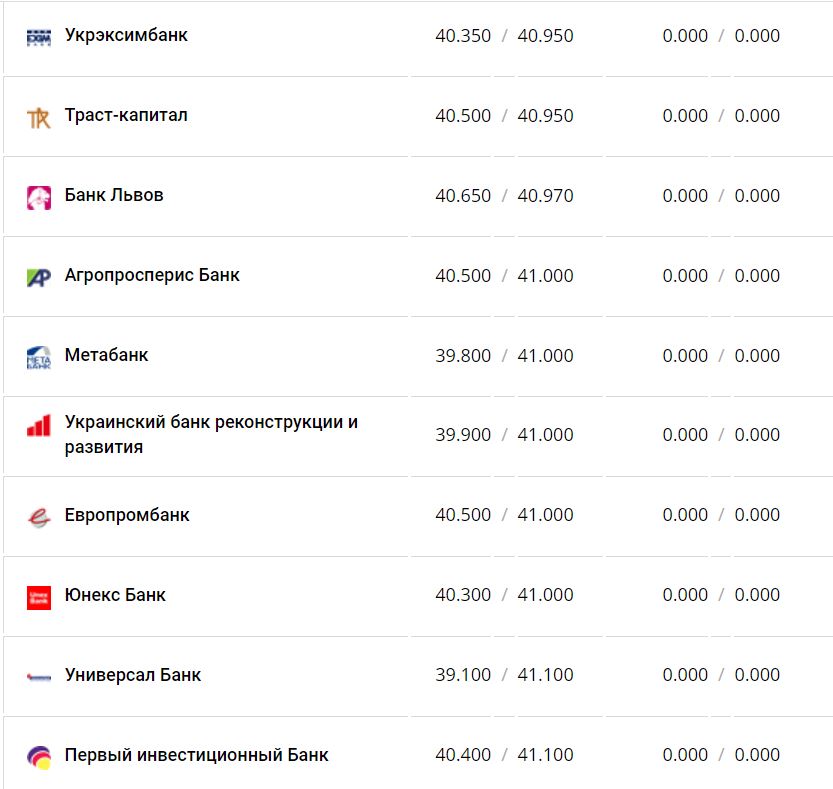Viewport: 833px width, 789px height.
Task: Open the Метабанк bank name link
Action: 106,356
